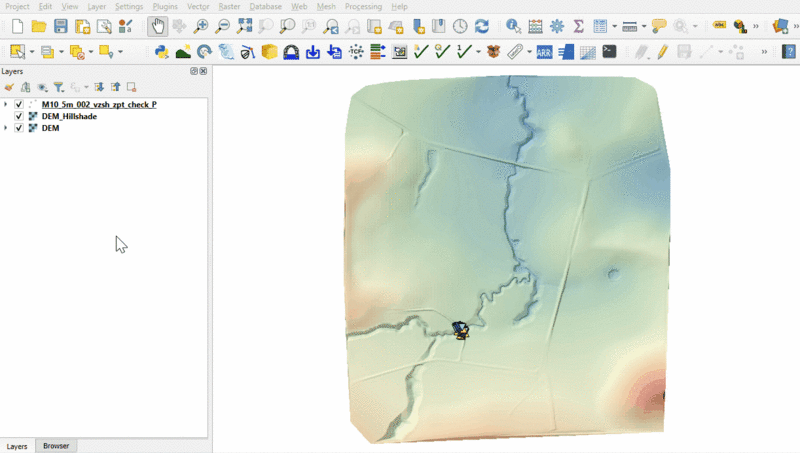Select the DEM_Hillshade layer name

point(69,116)
